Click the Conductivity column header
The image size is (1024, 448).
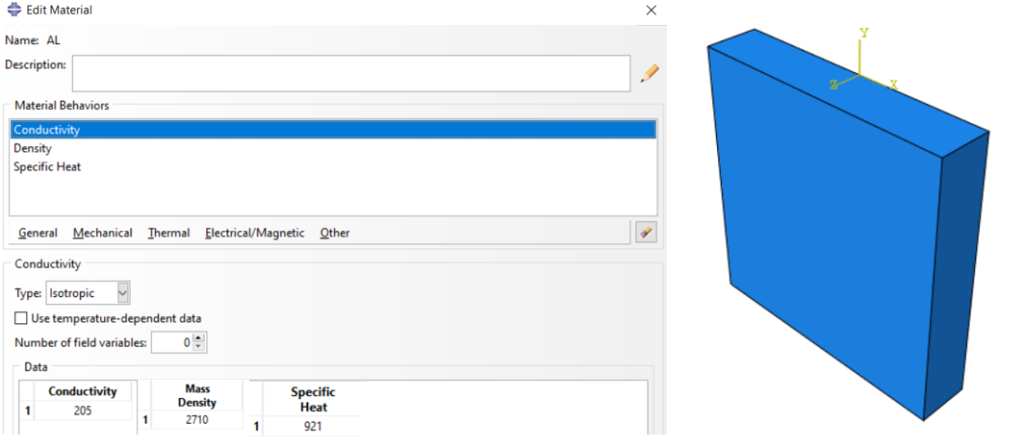pyautogui.click(x=83, y=391)
